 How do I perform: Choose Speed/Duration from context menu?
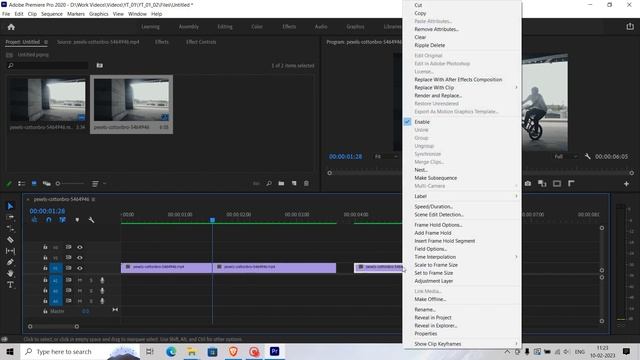tap(433, 207)
